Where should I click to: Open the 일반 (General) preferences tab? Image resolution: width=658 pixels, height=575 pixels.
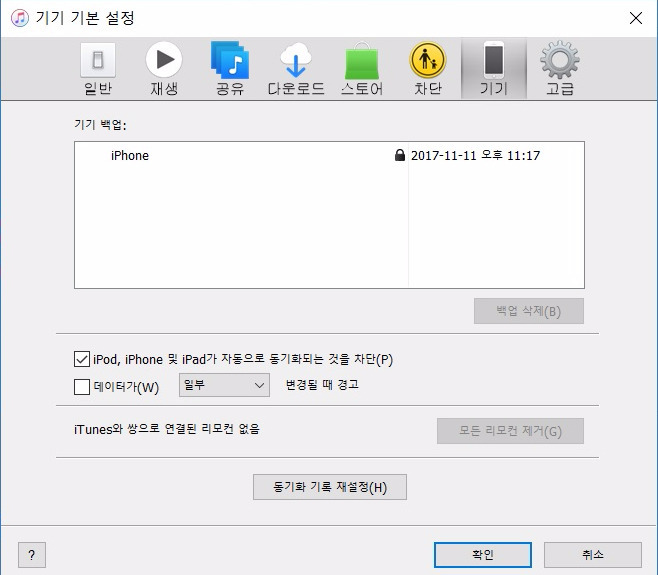click(98, 69)
